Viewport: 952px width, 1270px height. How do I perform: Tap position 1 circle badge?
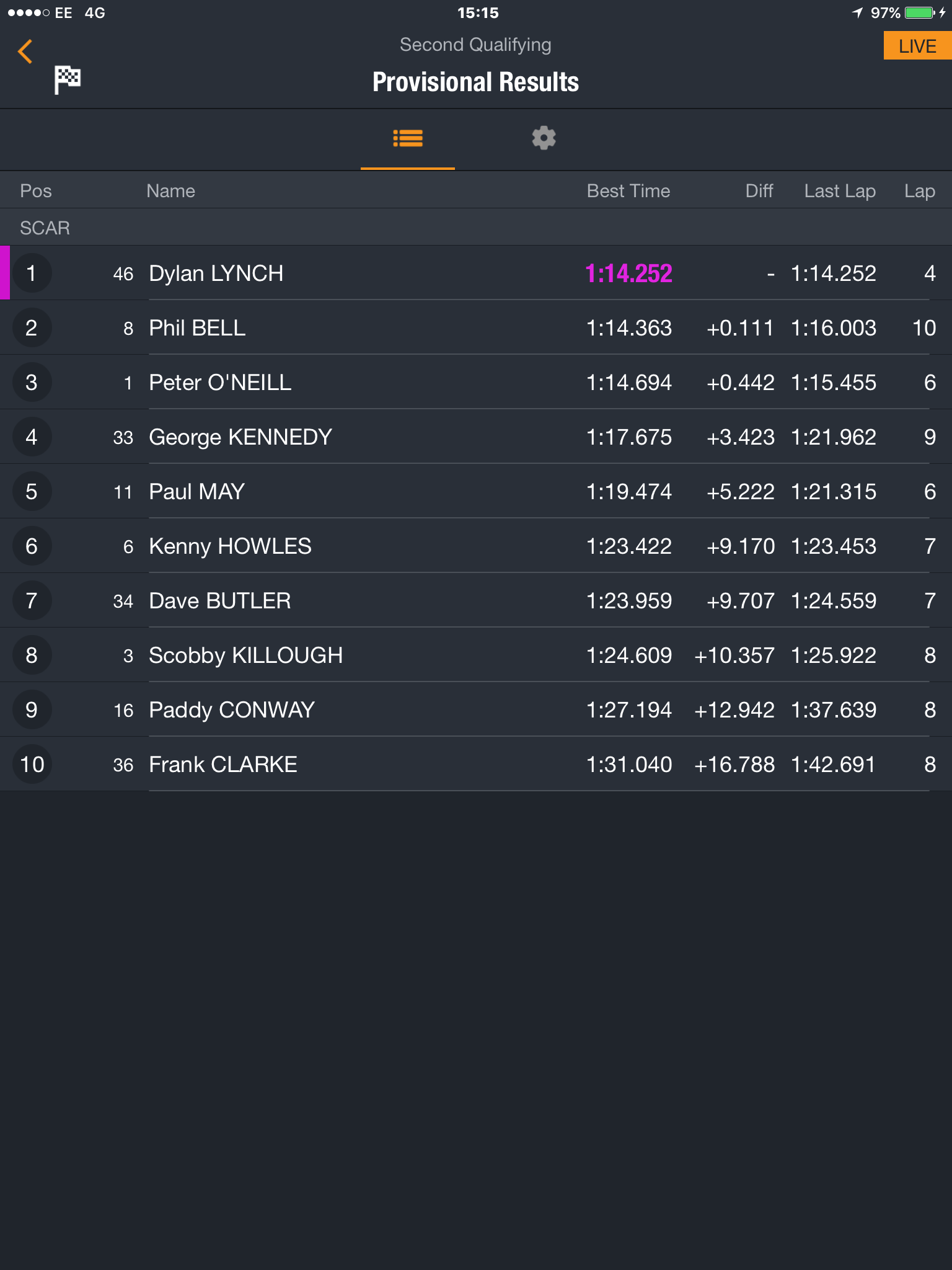32,273
